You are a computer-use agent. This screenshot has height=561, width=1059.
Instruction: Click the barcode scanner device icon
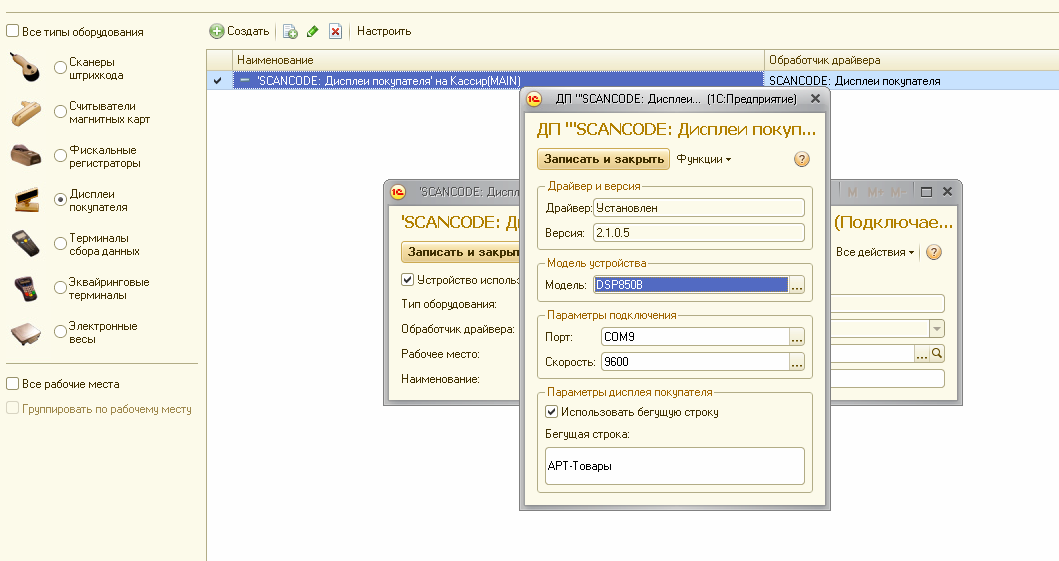(x=26, y=67)
